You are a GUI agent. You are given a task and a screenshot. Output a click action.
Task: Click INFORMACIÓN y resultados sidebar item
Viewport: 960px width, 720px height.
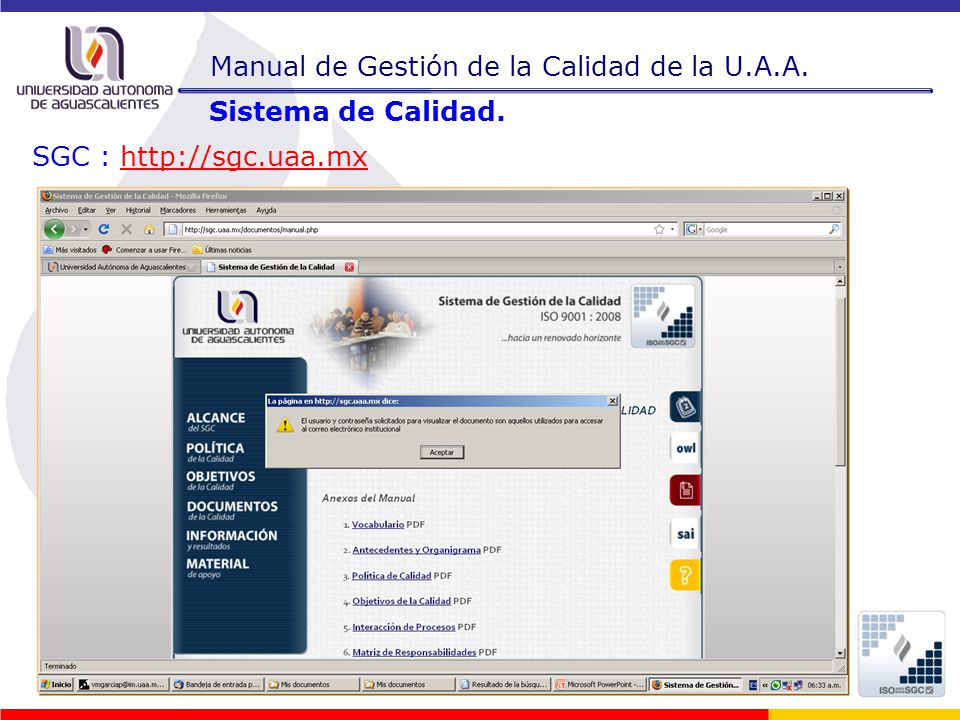pyautogui.click(x=231, y=539)
